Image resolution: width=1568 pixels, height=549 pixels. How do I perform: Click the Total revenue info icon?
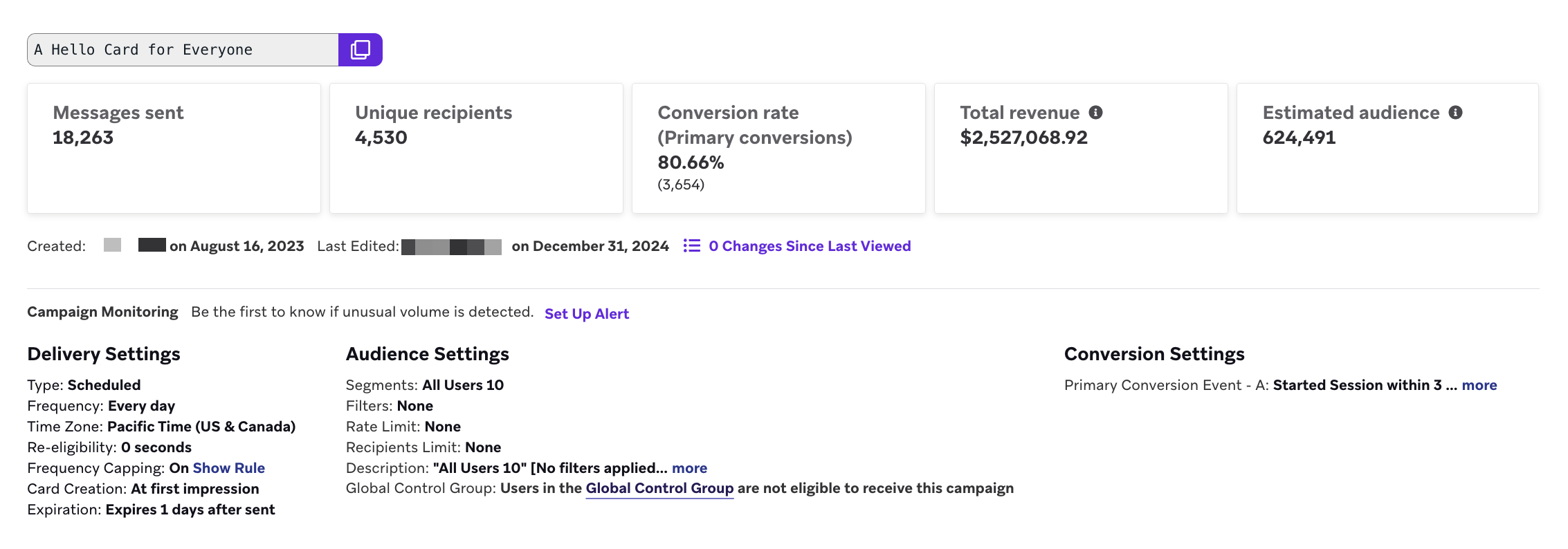(x=1095, y=113)
